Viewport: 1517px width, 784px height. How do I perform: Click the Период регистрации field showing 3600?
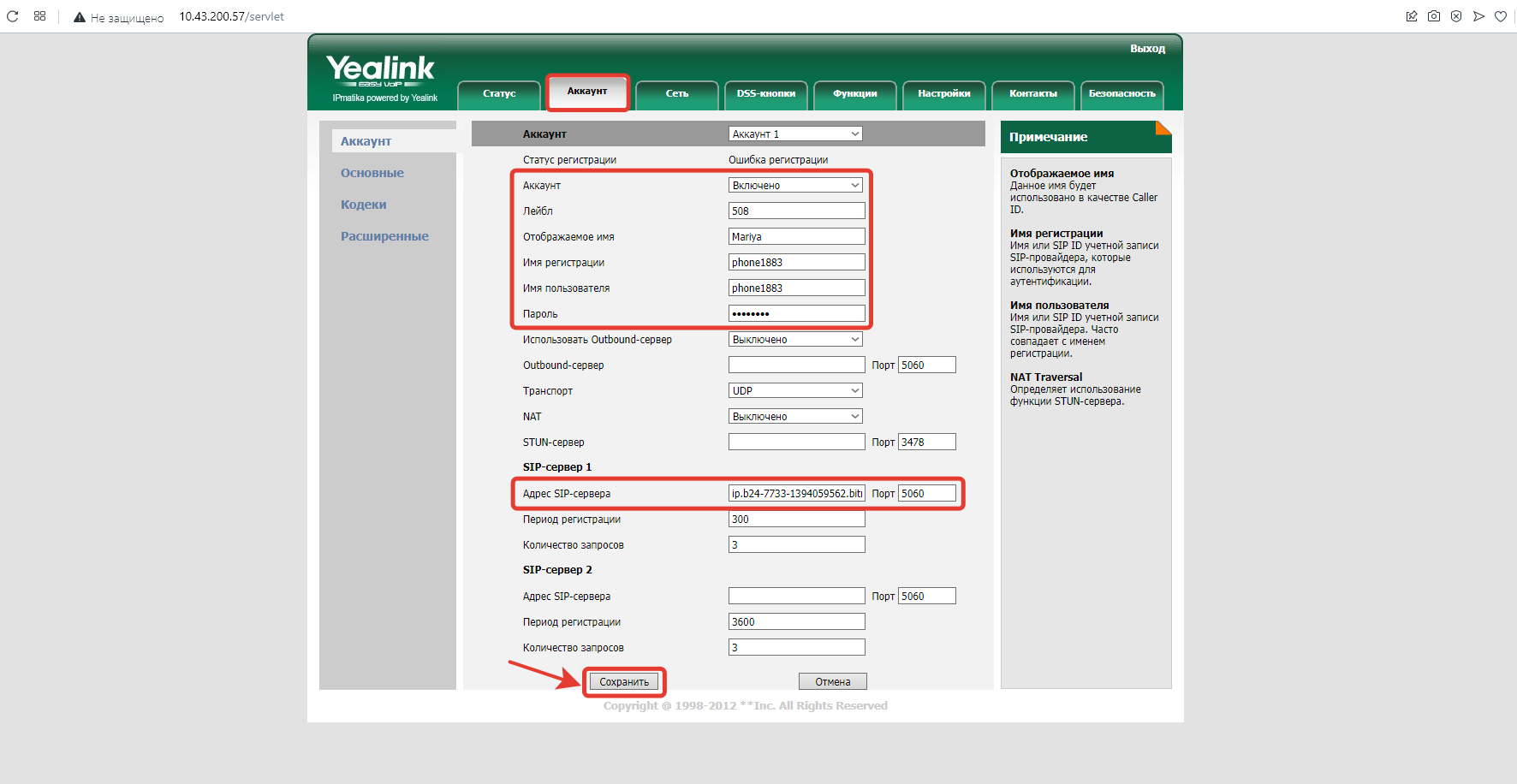(797, 621)
